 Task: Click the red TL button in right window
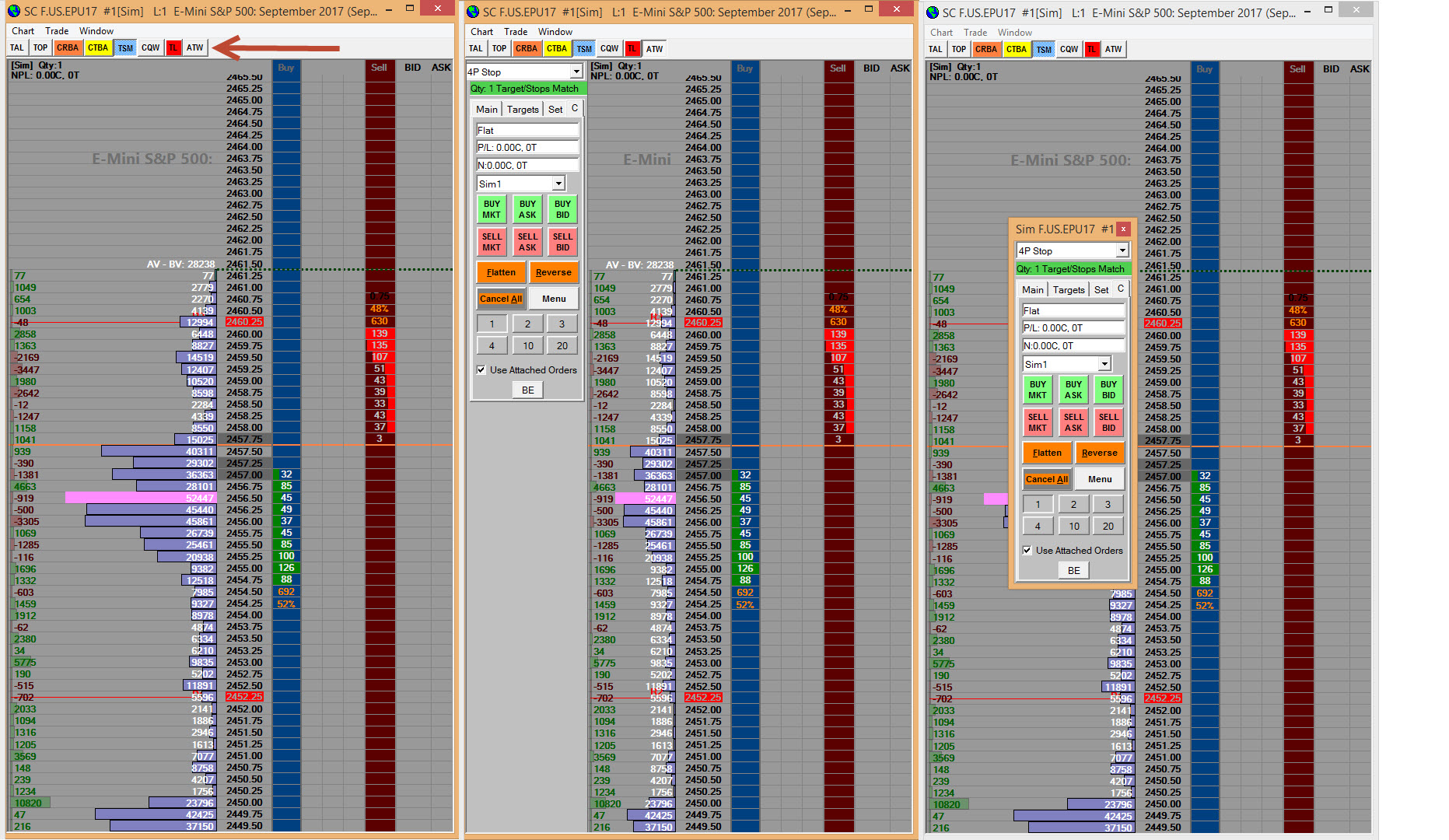(1092, 50)
